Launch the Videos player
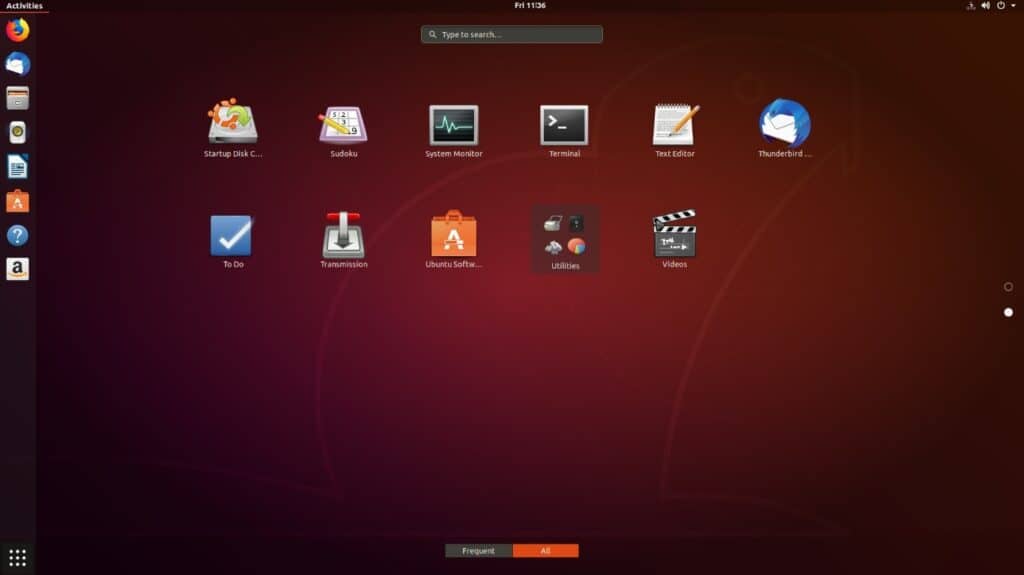Screen dimensions: 1024x575 pyautogui.click(x=675, y=236)
